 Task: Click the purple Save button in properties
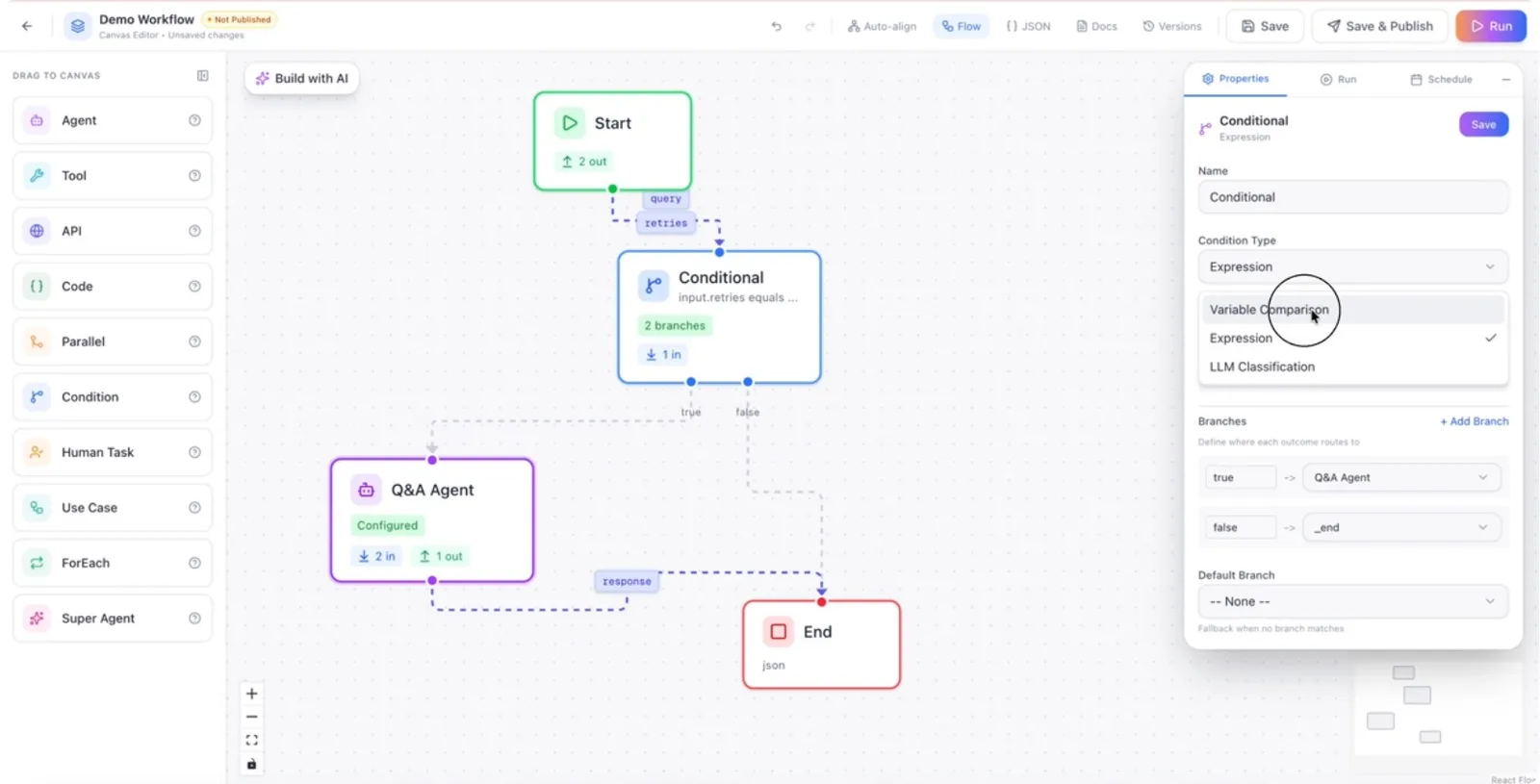[1483, 124]
